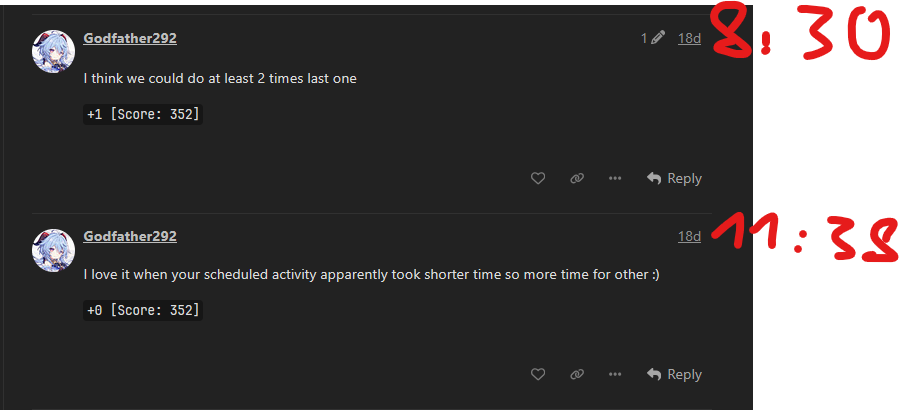Screen dimensions: 901x410
Task: Copy link to the +1 score post
Action: tap(577, 178)
